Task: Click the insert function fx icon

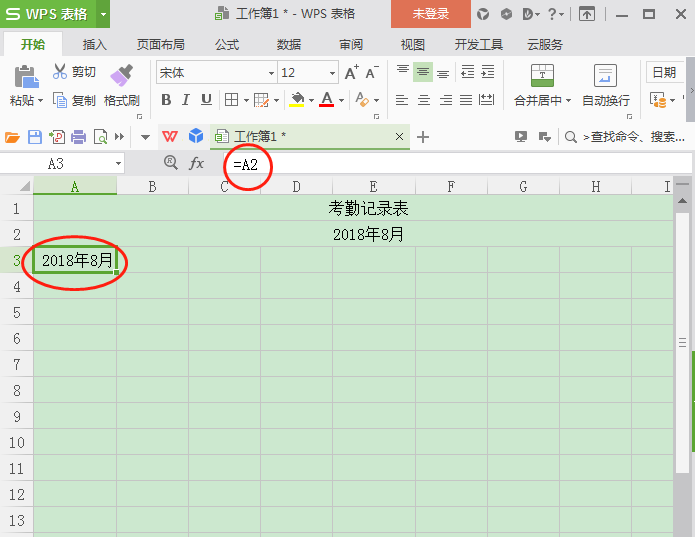Action: pyautogui.click(x=197, y=163)
